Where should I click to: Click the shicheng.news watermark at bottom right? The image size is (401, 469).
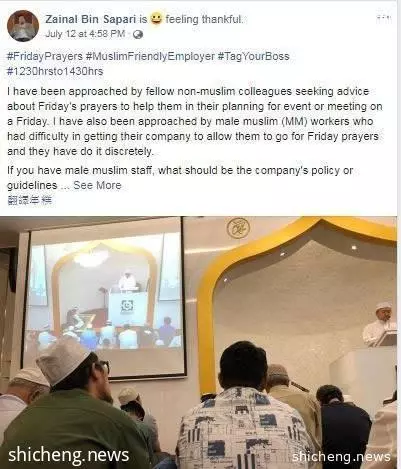coord(341,456)
